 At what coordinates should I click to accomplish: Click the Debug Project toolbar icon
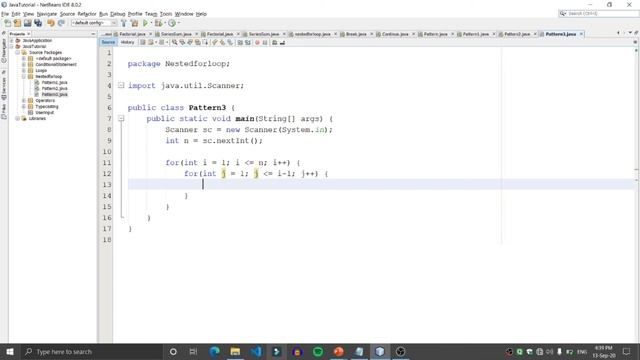[x=158, y=23]
